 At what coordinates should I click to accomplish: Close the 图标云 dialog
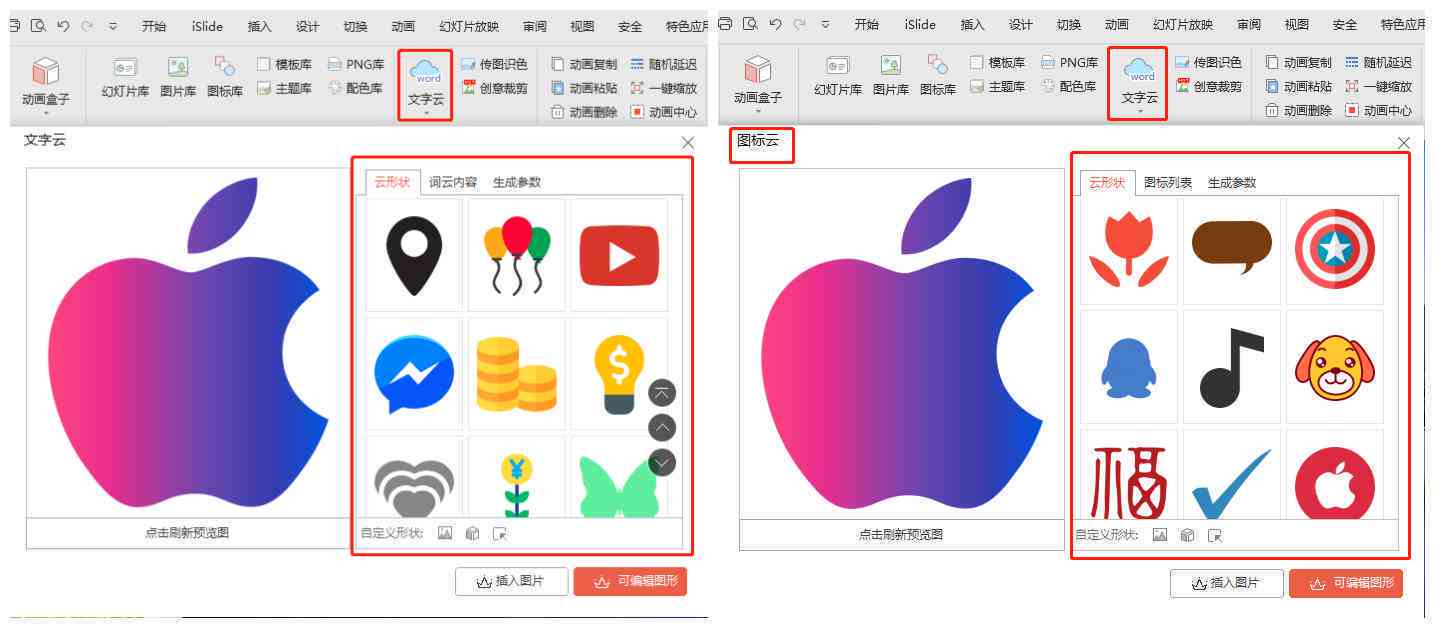click(1403, 143)
